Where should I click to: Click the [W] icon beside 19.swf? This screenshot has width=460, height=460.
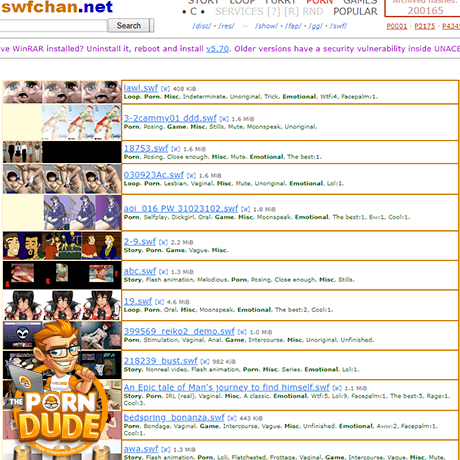click(159, 302)
